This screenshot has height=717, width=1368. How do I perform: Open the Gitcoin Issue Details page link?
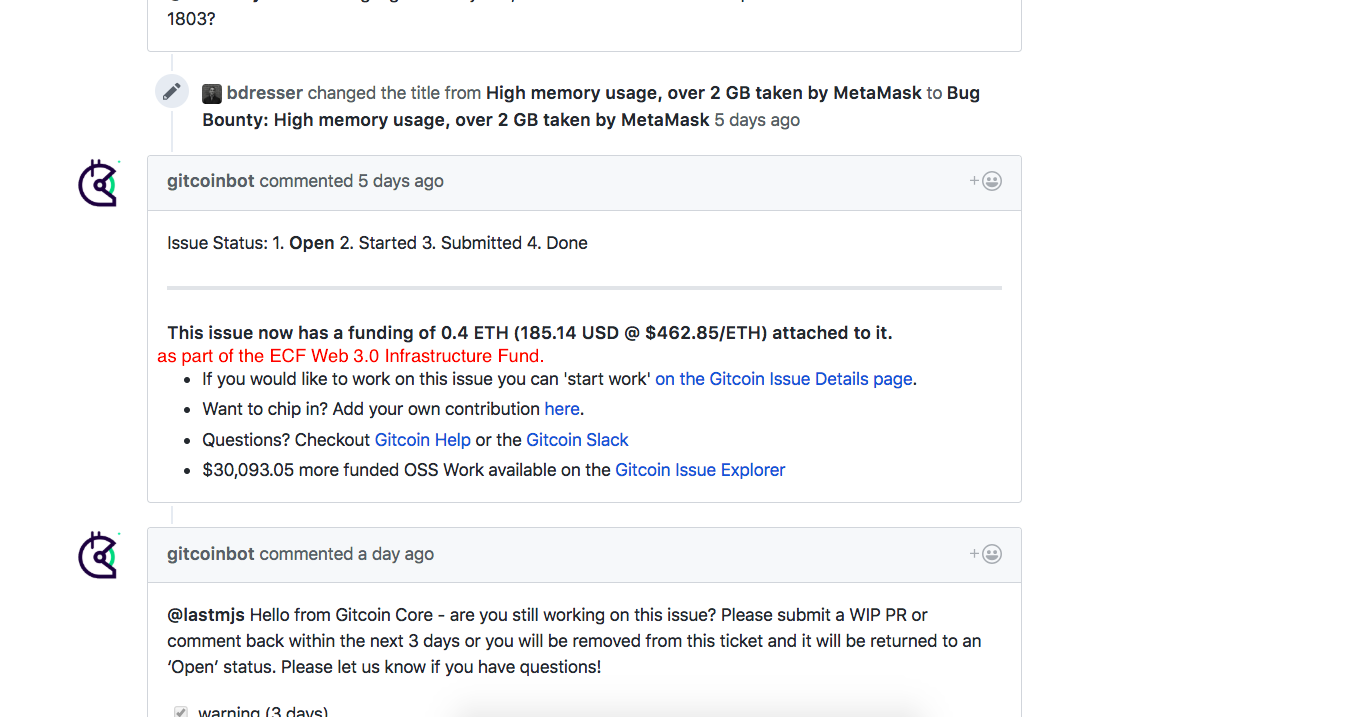click(783, 378)
